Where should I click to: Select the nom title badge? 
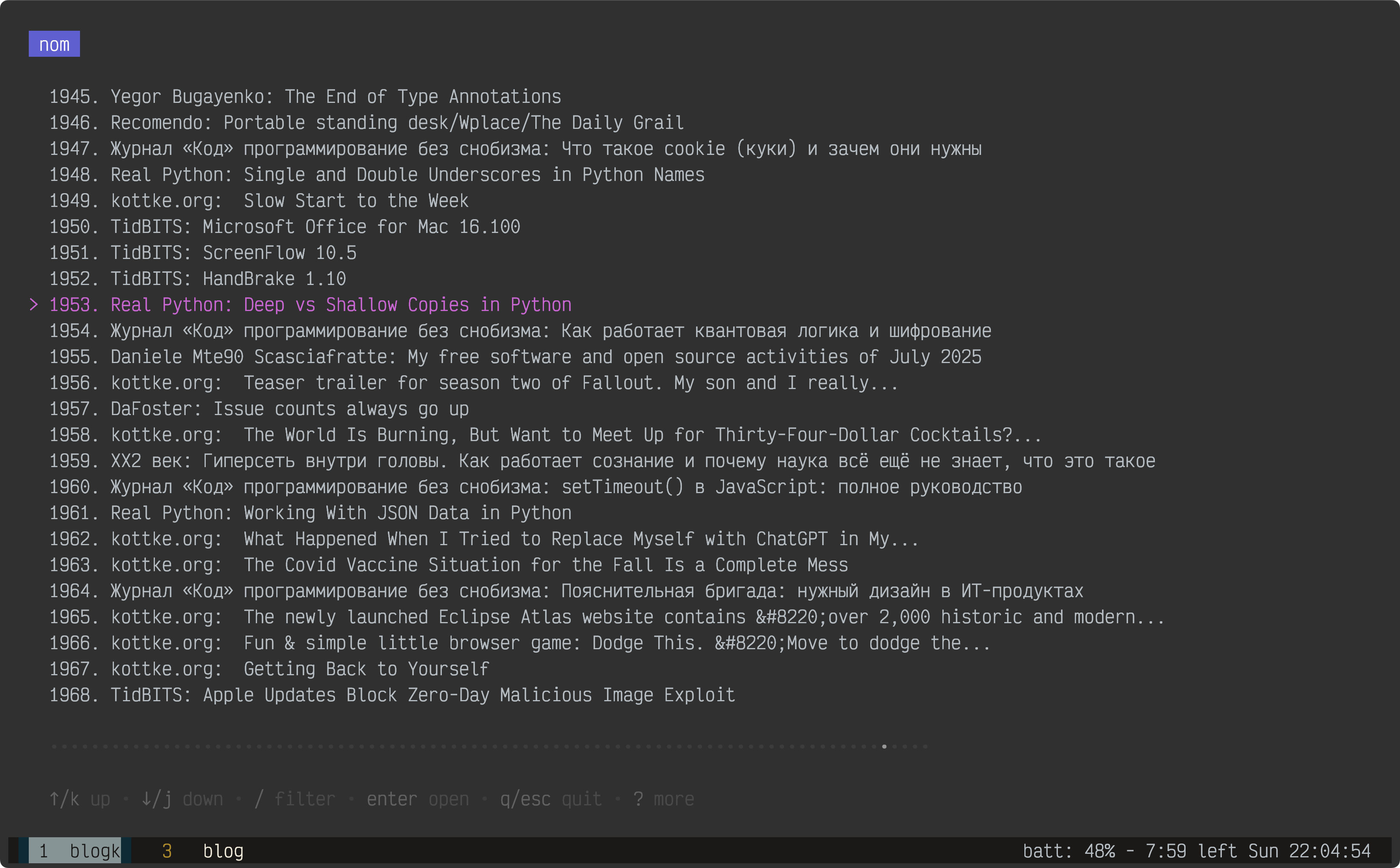54,44
